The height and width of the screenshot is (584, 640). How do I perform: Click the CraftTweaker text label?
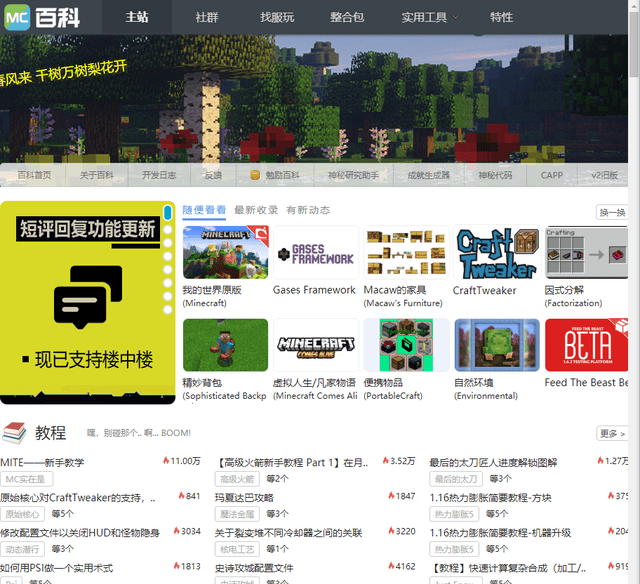pos(484,290)
